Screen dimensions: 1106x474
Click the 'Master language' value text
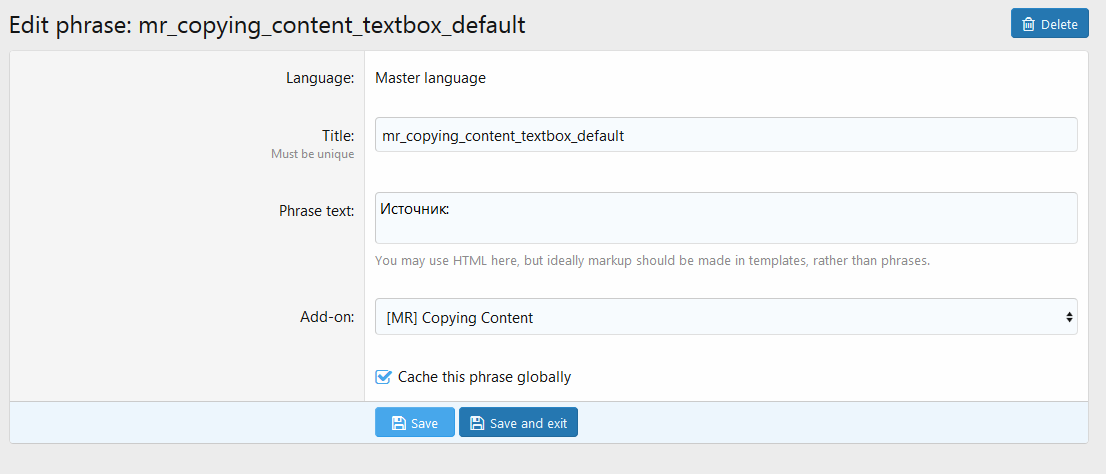tap(430, 78)
